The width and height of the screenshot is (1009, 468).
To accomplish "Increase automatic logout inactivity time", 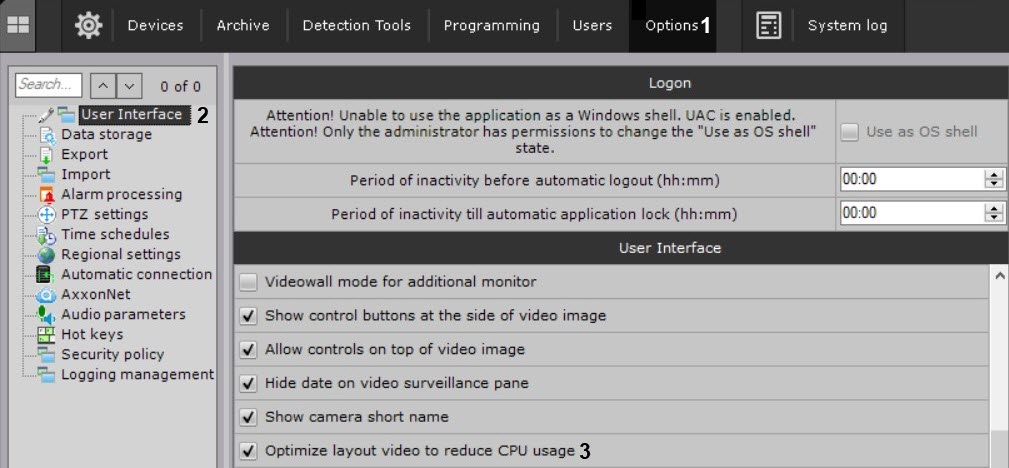I will pos(993,175).
